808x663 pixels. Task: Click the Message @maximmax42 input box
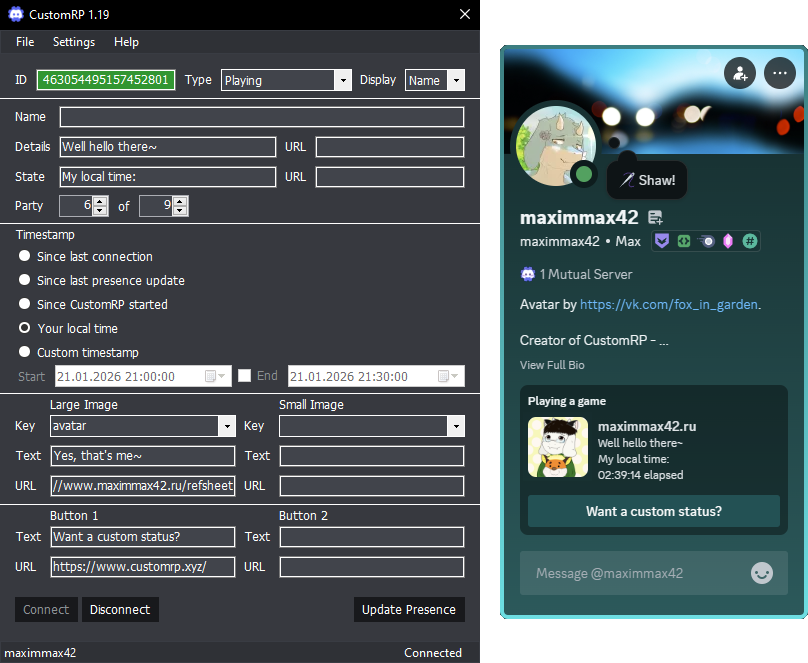pos(653,573)
